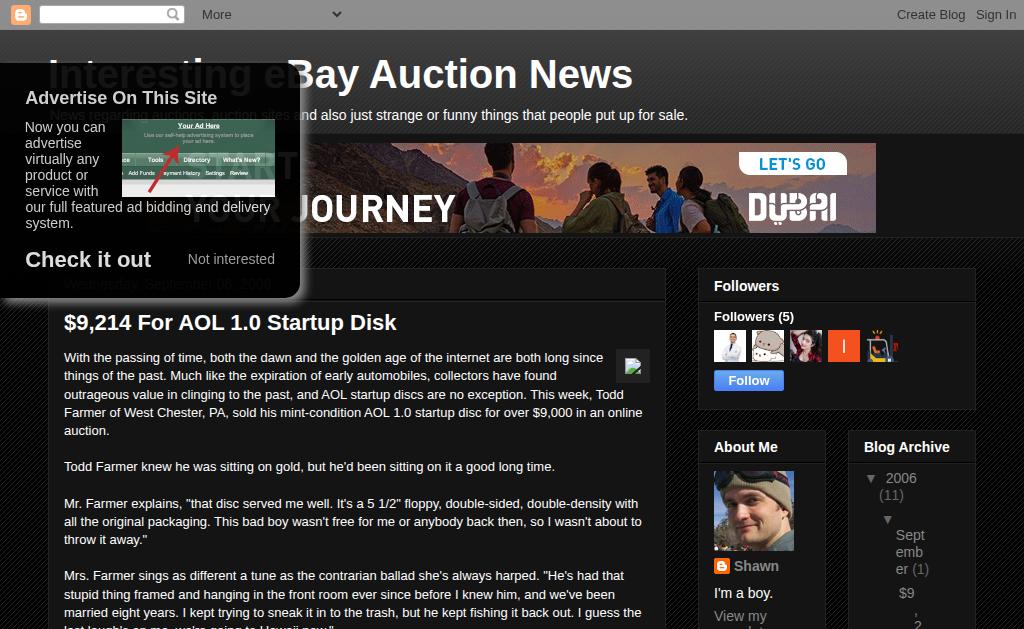Click the More menu chevron arrow
This screenshot has width=1024, height=629.
coord(336,14)
